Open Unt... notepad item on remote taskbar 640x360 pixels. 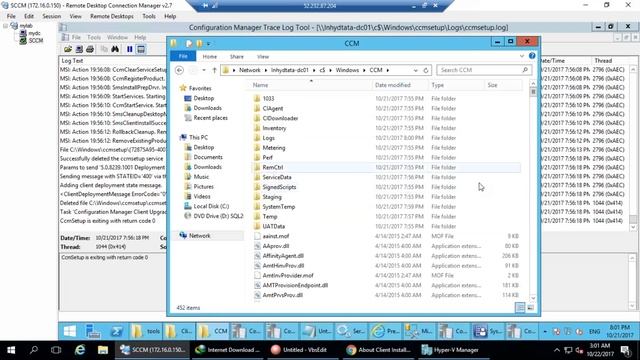pyautogui.click(x=317, y=331)
